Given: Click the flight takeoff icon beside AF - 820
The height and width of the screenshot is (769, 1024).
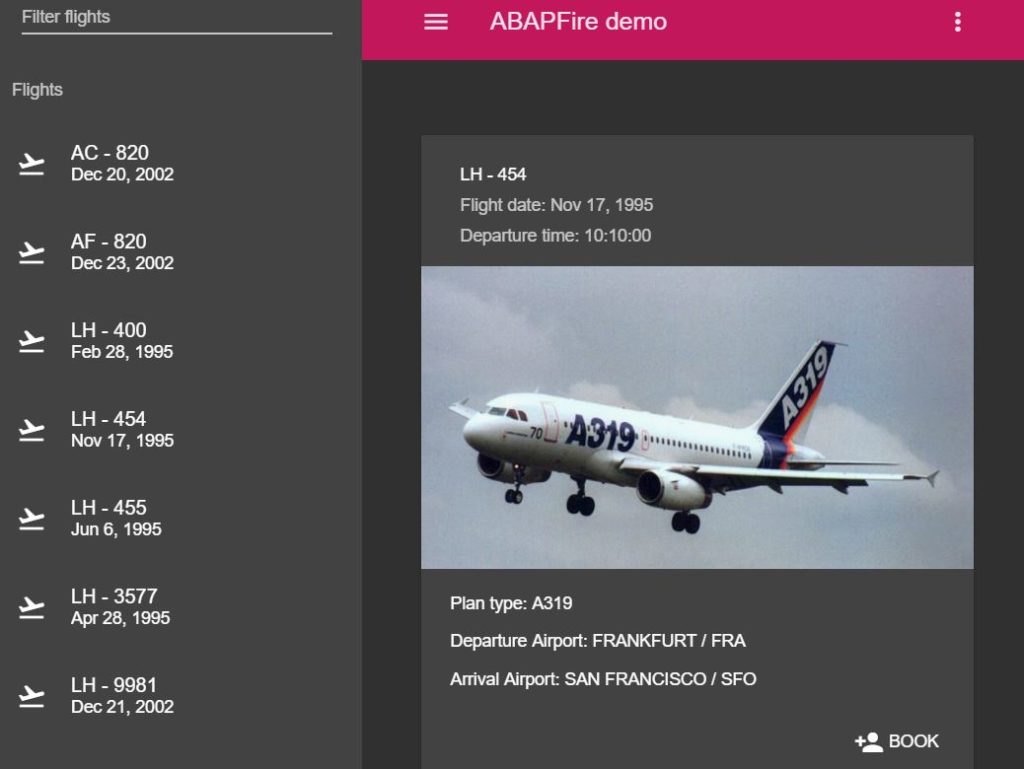Looking at the screenshot, I should [x=31, y=252].
